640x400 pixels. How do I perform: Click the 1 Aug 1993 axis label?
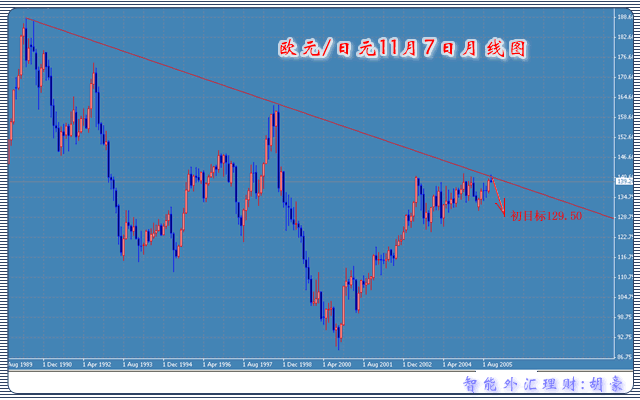pos(137,362)
